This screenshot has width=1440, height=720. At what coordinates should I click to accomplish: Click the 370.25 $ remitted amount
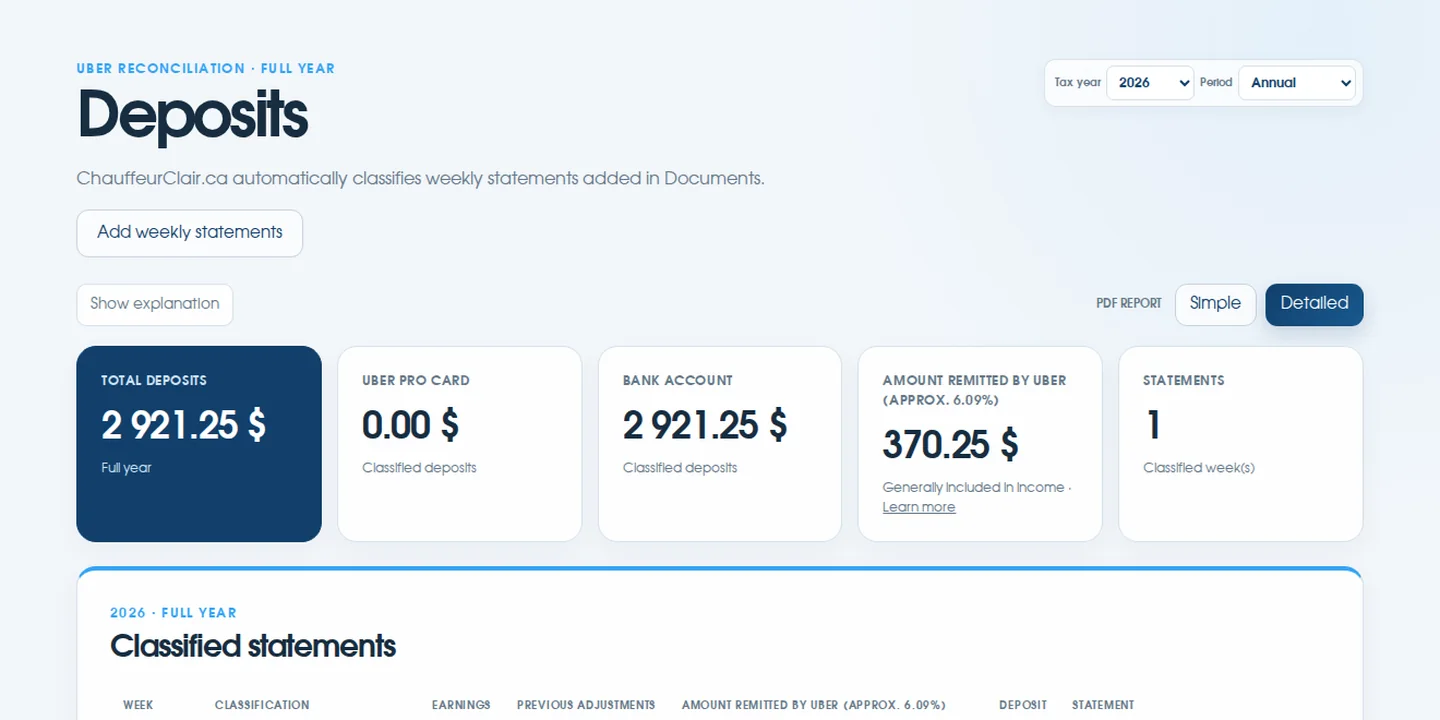950,445
